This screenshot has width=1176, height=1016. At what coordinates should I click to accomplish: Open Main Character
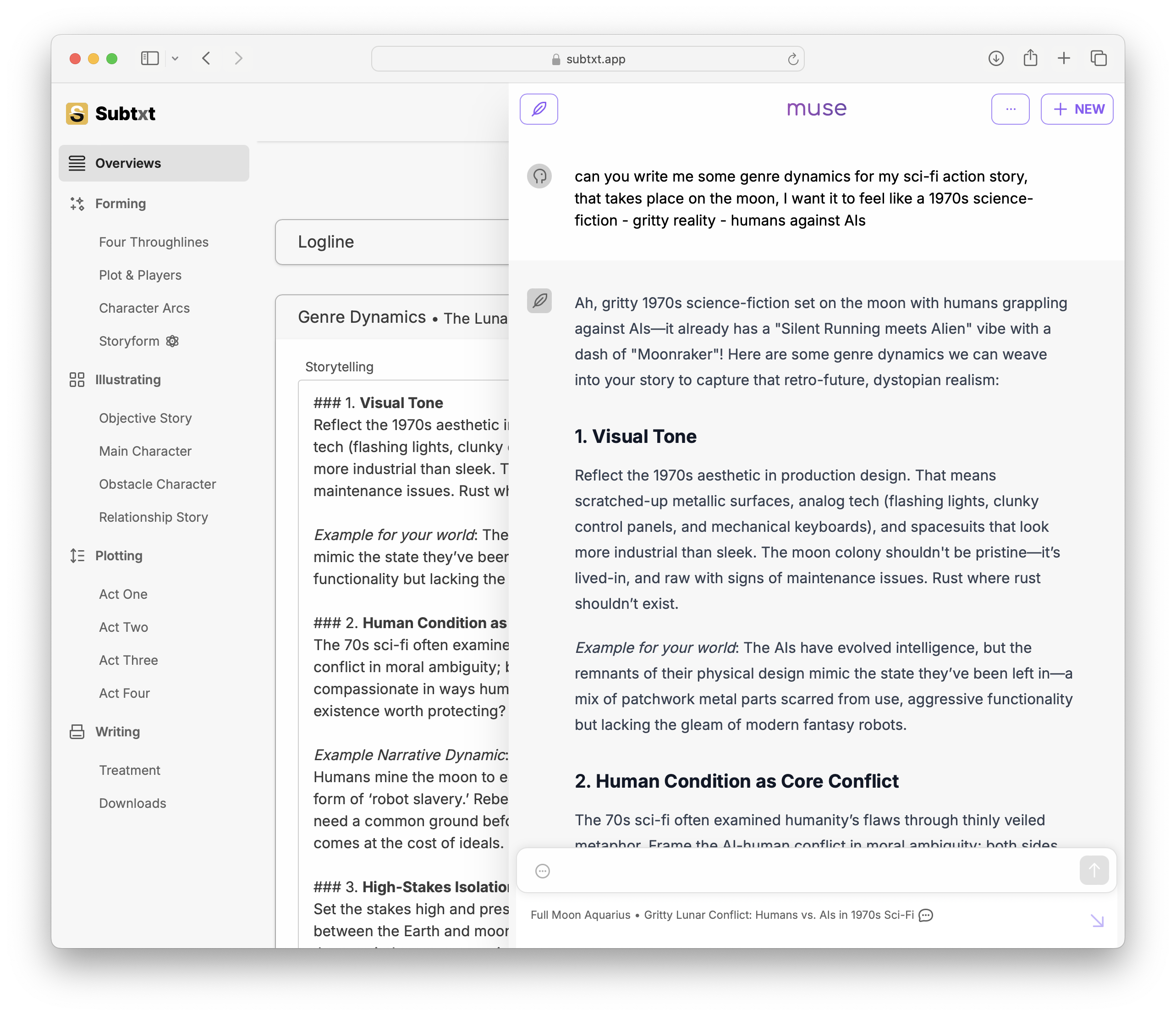[x=145, y=451]
